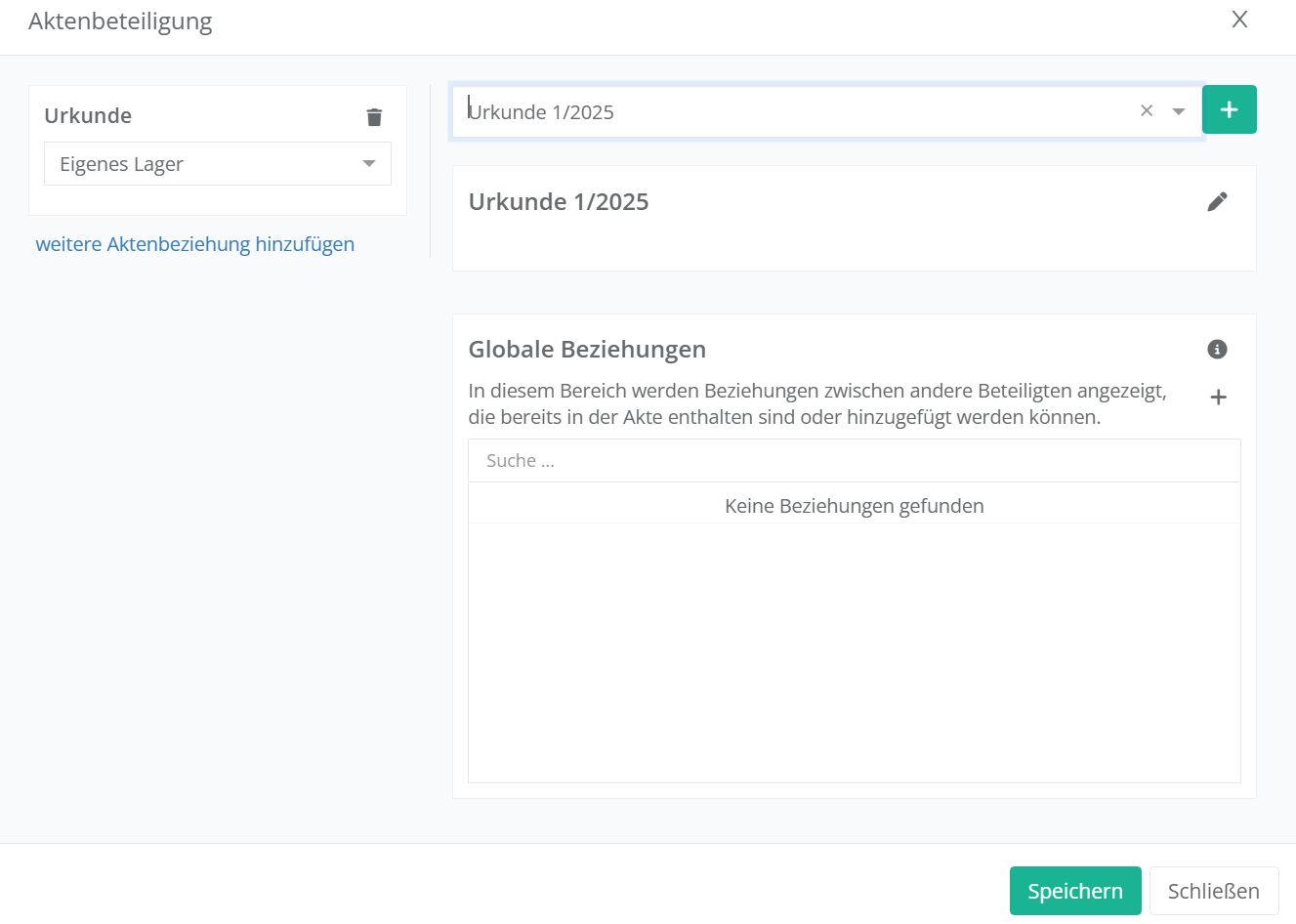
Task: Click the Urkunde title in left panel
Action: 88,116
